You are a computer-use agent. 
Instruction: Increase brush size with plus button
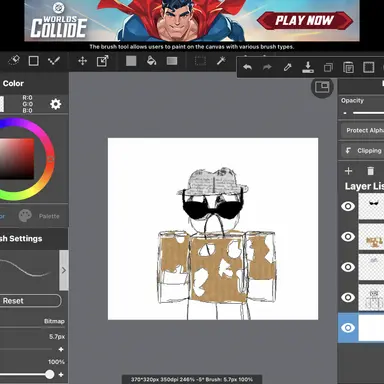tap(61, 349)
